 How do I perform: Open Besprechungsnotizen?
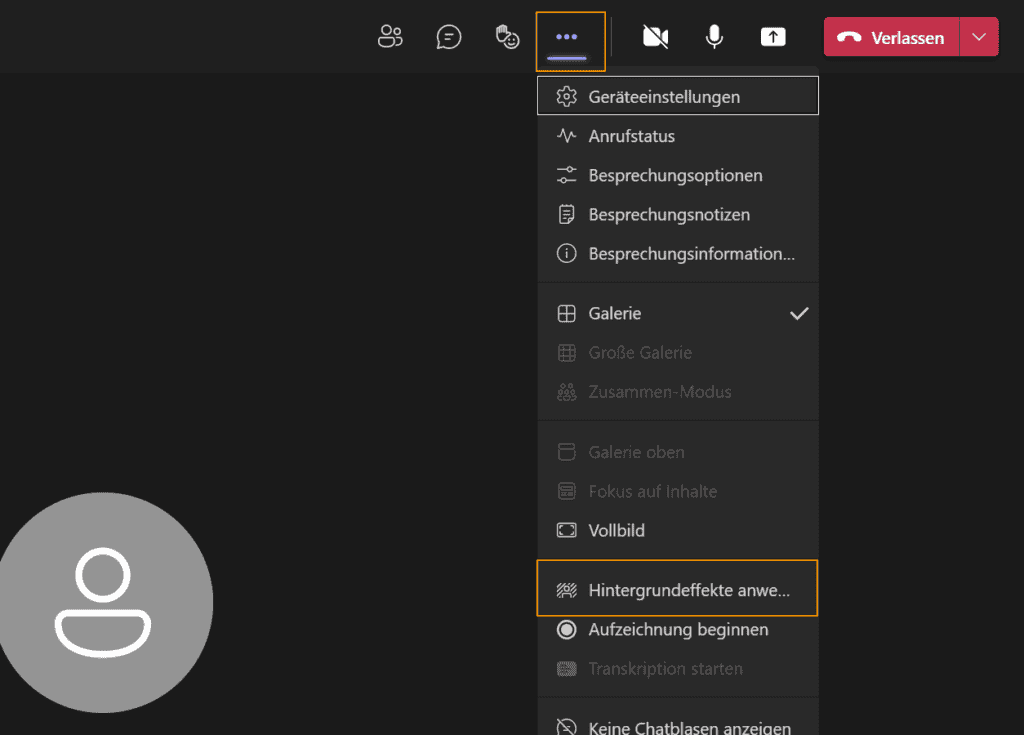coord(678,214)
